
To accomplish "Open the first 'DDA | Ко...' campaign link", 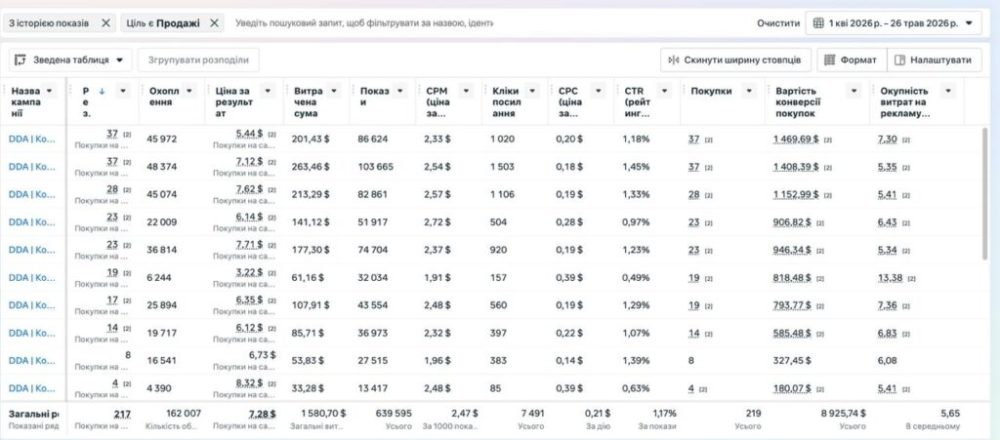I will (32, 139).
